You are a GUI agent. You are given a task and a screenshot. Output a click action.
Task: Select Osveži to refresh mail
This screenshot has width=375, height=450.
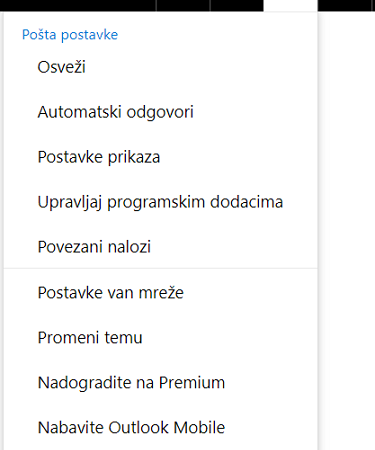point(161,67)
